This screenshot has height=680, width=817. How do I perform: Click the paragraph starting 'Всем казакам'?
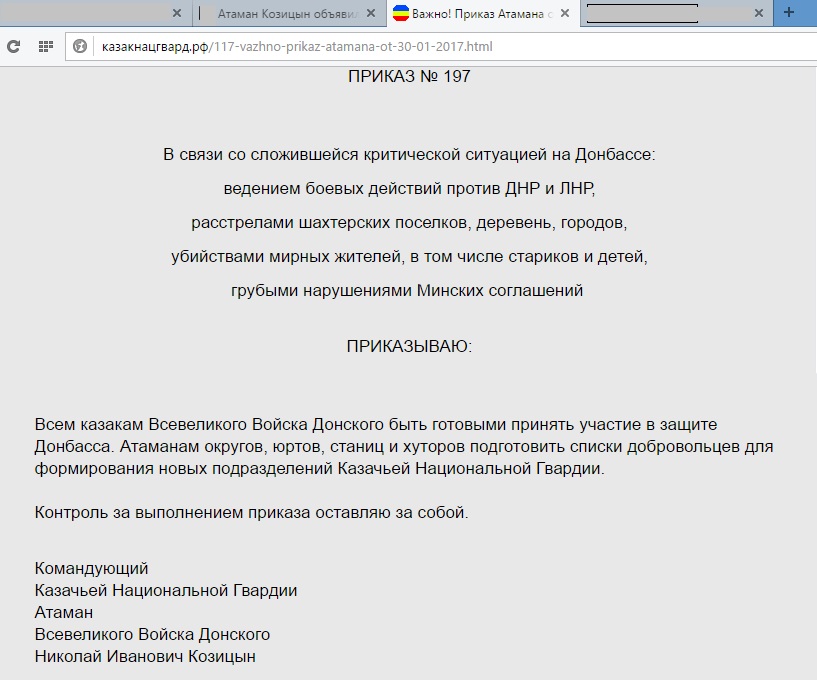click(400, 446)
